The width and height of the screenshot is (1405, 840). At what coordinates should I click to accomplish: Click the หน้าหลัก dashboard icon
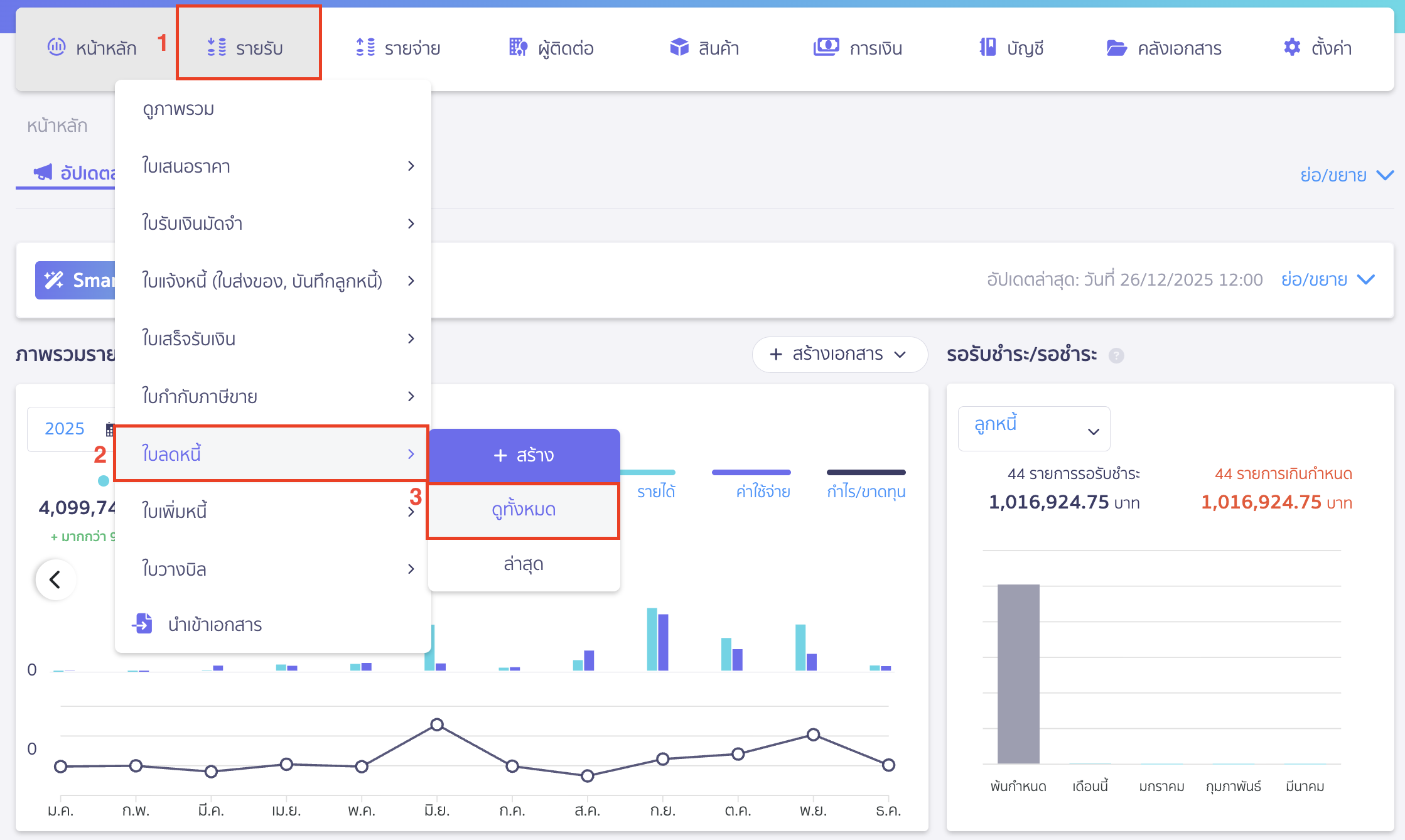(57, 47)
